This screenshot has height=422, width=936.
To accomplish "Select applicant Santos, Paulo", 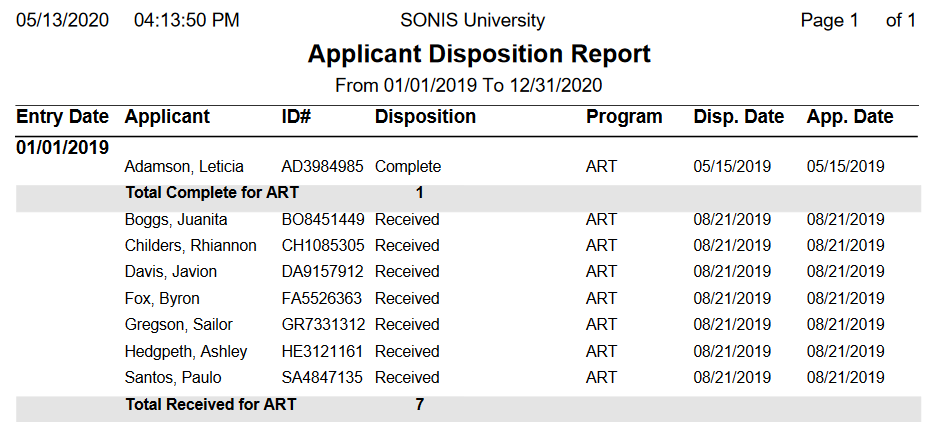I will click(173, 378).
